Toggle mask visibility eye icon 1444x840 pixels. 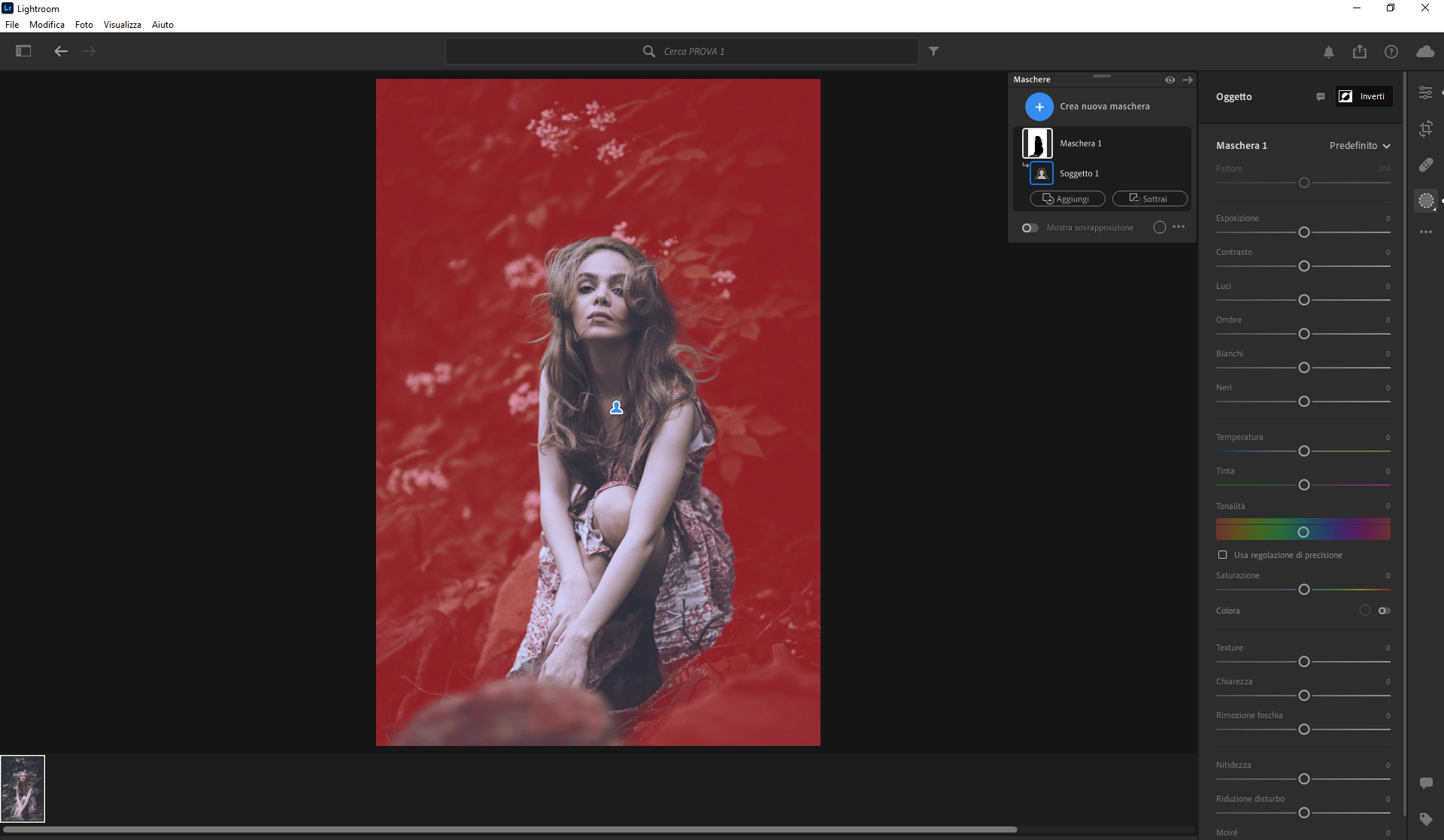[1169, 80]
